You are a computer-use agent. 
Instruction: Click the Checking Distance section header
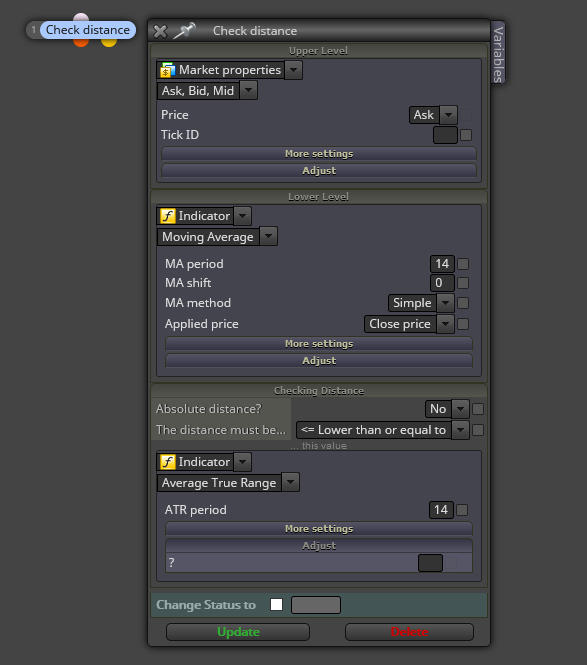(x=319, y=391)
